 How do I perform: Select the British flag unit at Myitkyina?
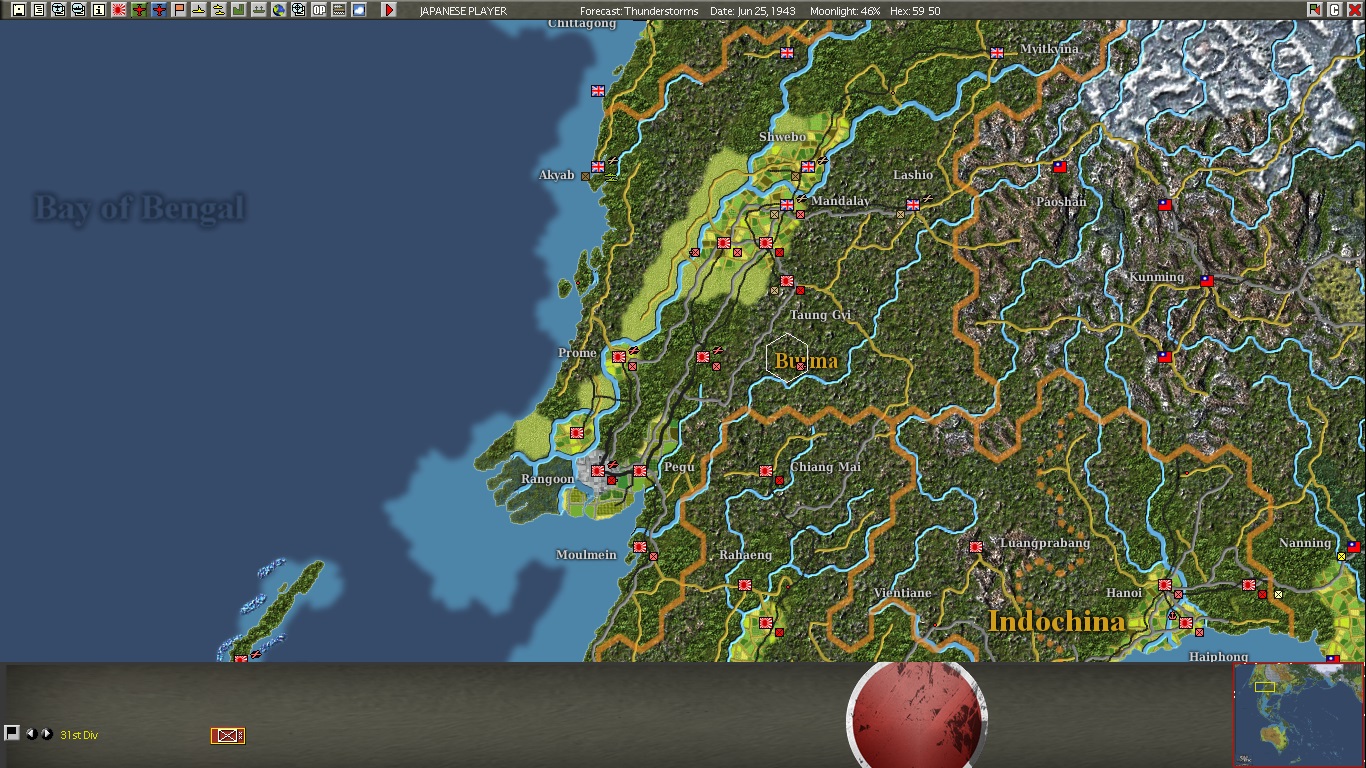tap(997, 52)
